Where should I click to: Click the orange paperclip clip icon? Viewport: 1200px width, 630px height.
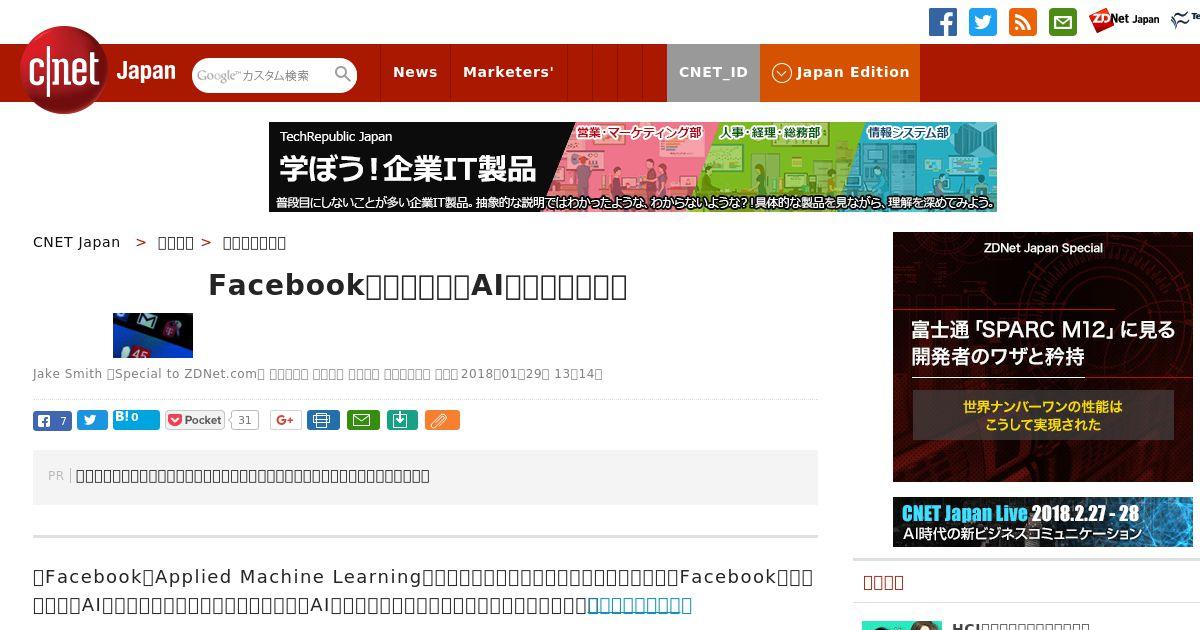pos(442,421)
